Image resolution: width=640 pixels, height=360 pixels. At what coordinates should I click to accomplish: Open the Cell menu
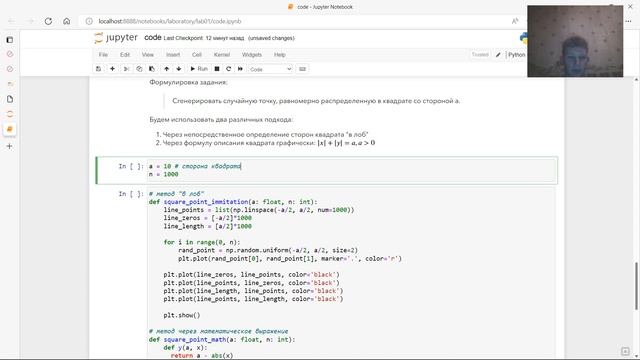click(197, 55)
